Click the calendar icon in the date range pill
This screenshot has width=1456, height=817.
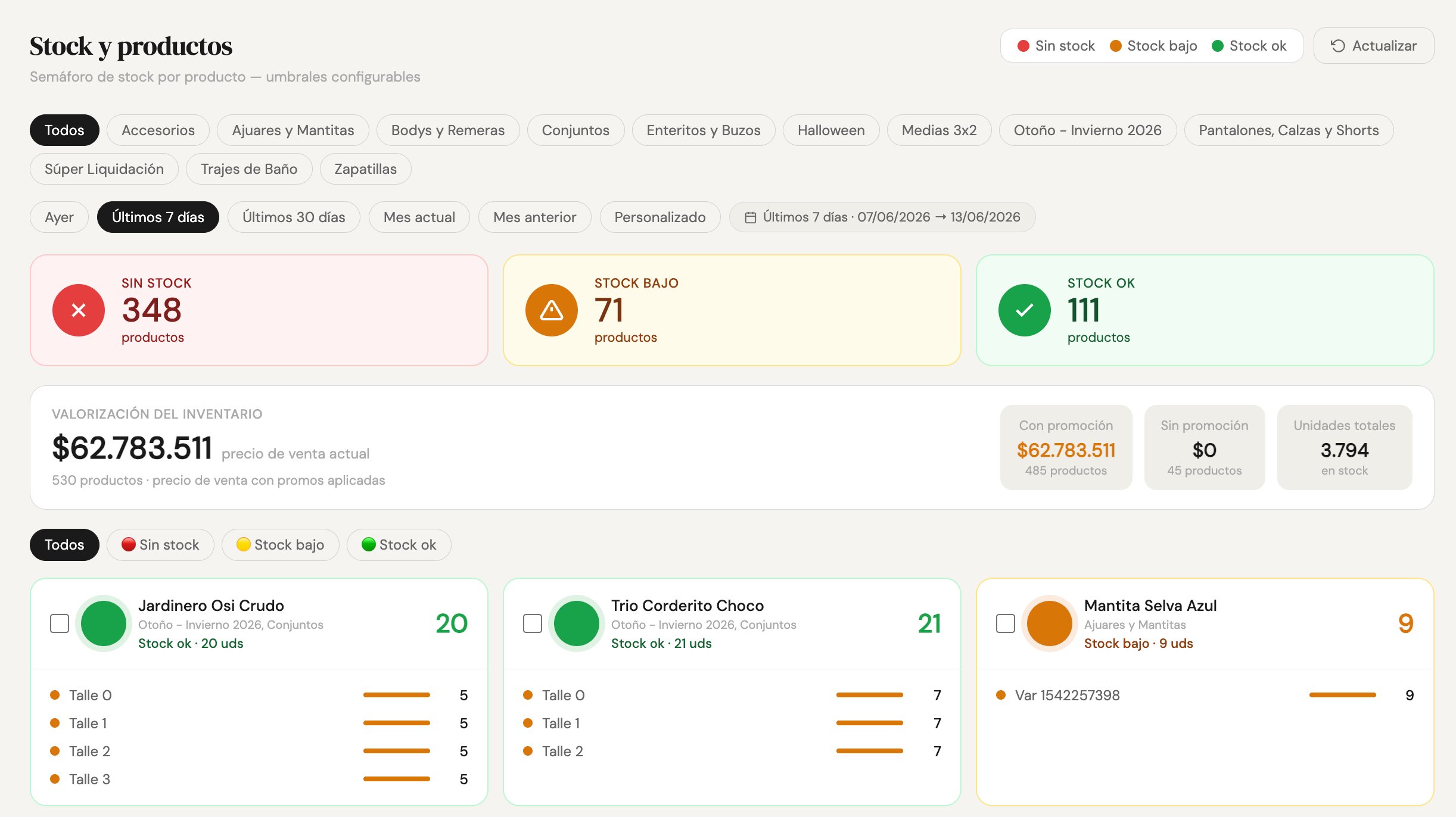click(751, 217)
